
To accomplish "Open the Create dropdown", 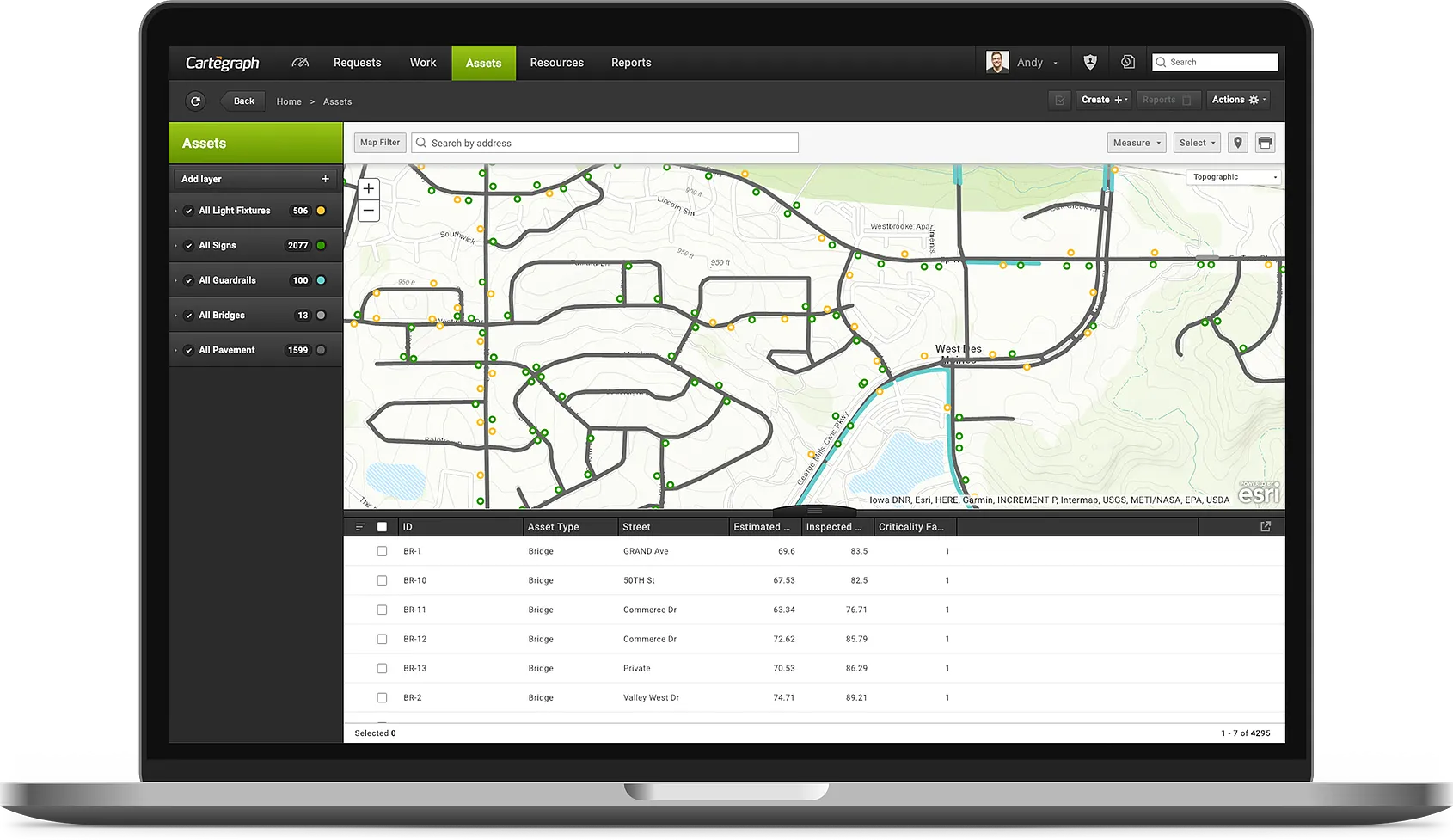I will tap(1104, 100).
